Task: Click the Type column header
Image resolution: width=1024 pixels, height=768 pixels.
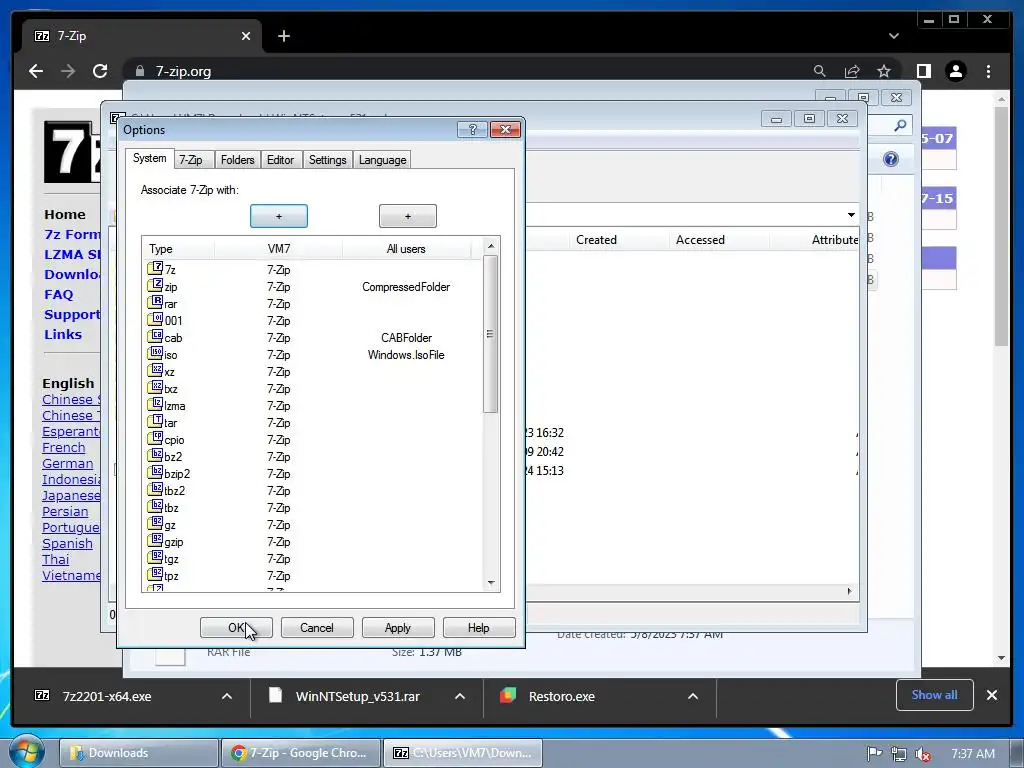Action: pyautogui.click(x=178, y=249)
